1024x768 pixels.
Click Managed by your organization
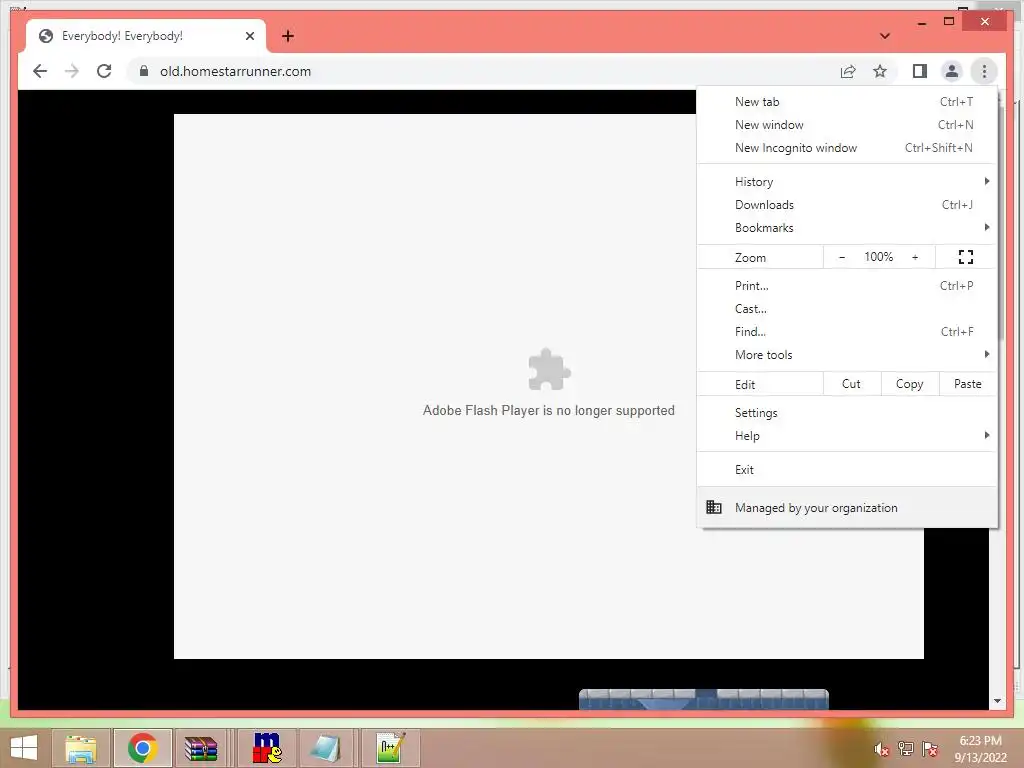[847, 507]
